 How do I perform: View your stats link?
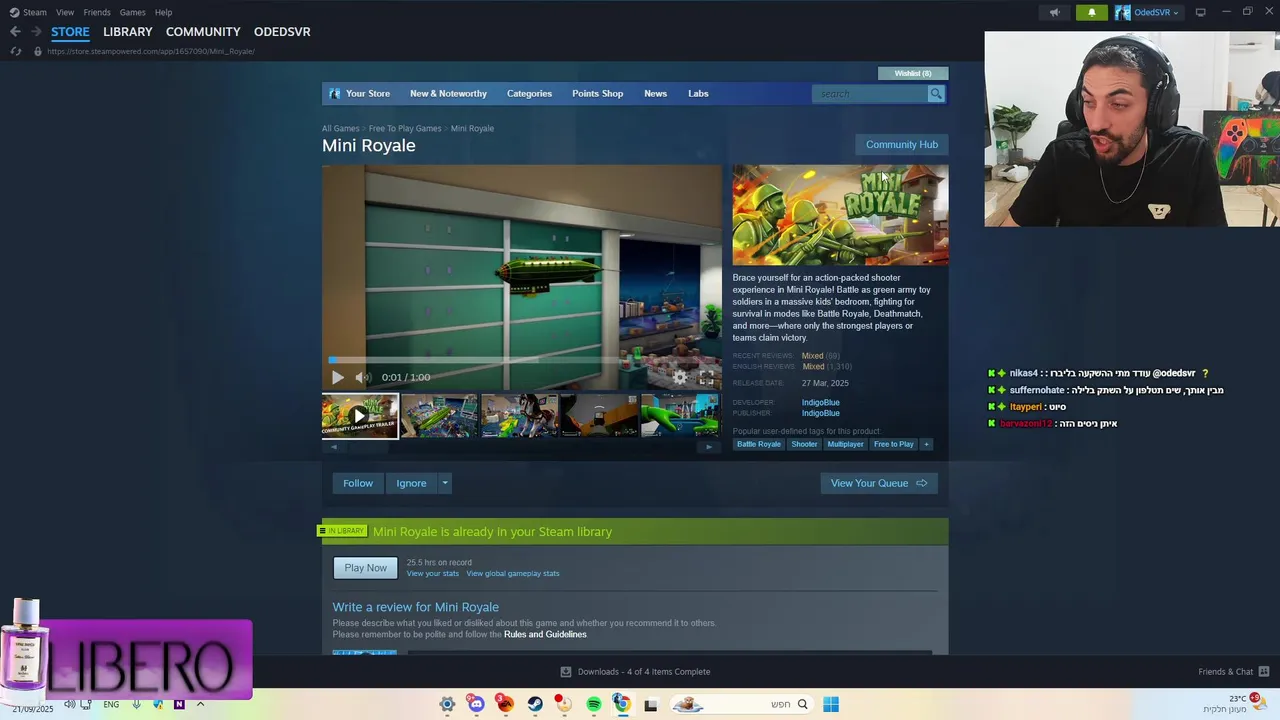[x=433, y=574]
